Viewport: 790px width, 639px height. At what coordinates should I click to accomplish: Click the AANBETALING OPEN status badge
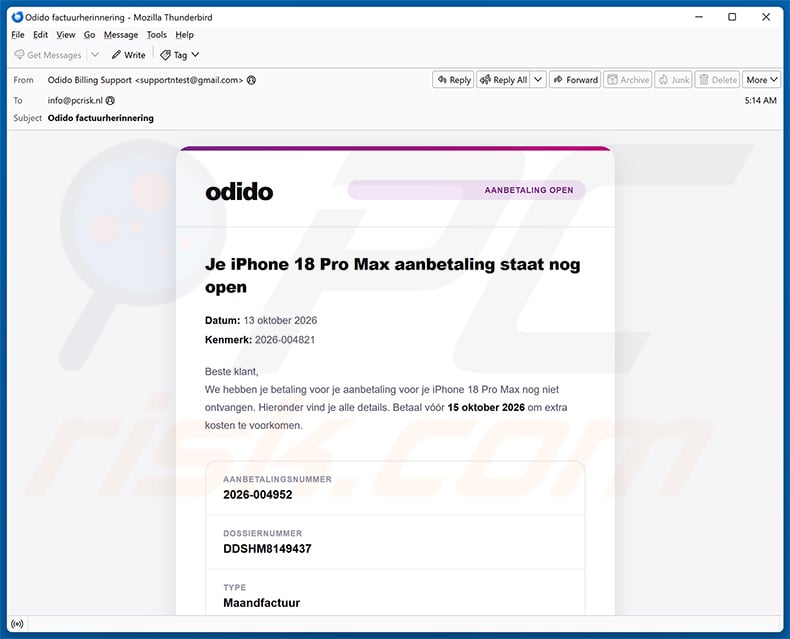[x=467, y=190]
